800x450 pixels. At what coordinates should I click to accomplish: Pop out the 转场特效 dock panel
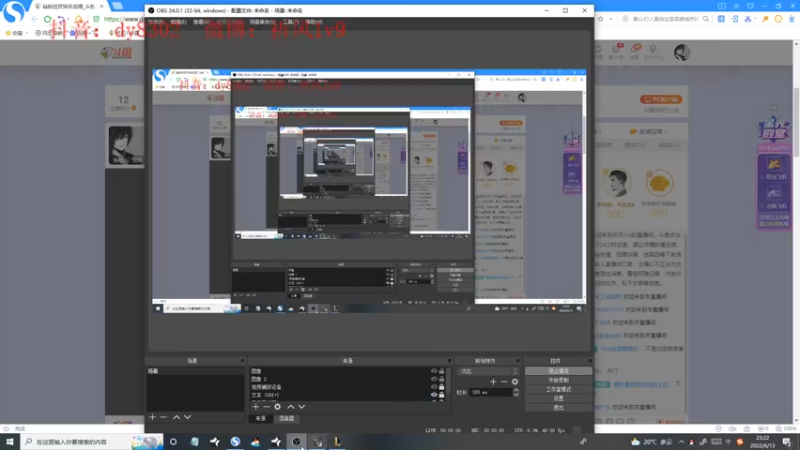point(517,361)
